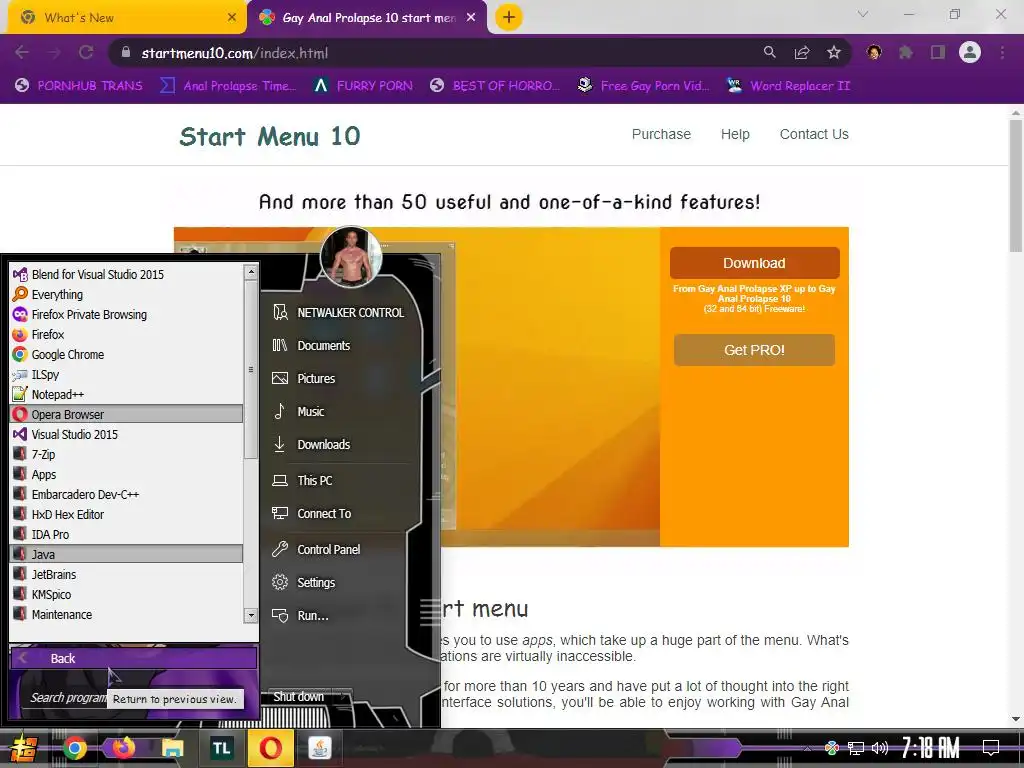Expand HxD Hex Editor folder
Image resolution: width=1024 pixels, height=768 pixels.
click(127, 515)
